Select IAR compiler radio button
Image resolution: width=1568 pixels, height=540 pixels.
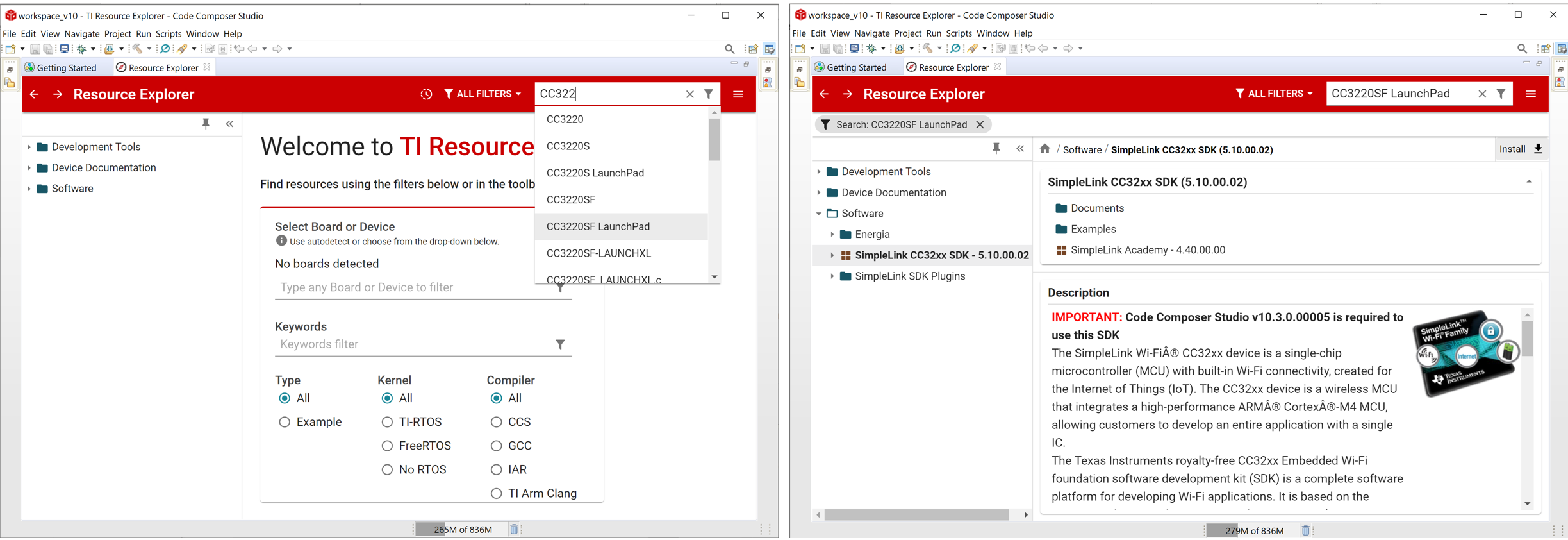pyautogui.click(x=496, y=469)
